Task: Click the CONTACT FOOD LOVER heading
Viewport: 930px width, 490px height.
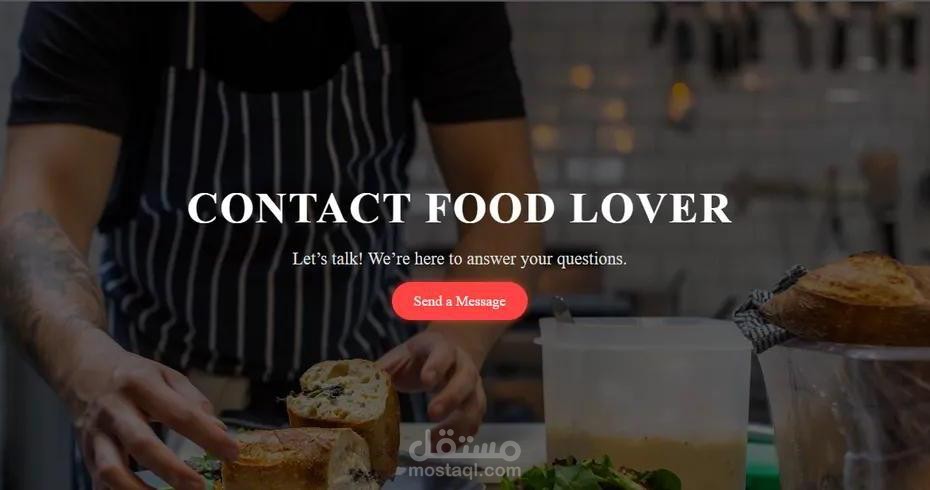Action: point(460,209)
